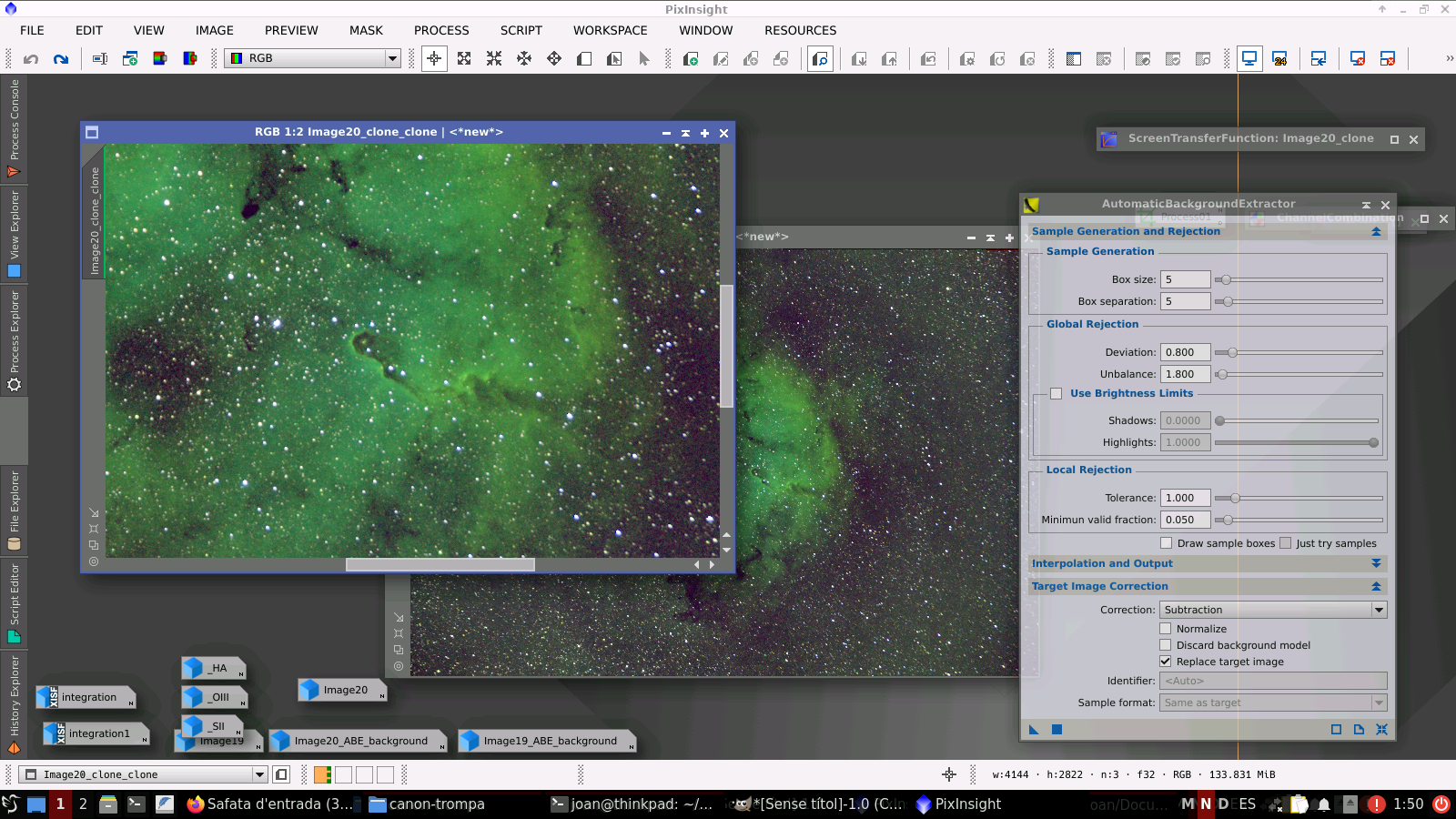Click the Box size input field
The image size is (1456, 819).
(1185, 279)
